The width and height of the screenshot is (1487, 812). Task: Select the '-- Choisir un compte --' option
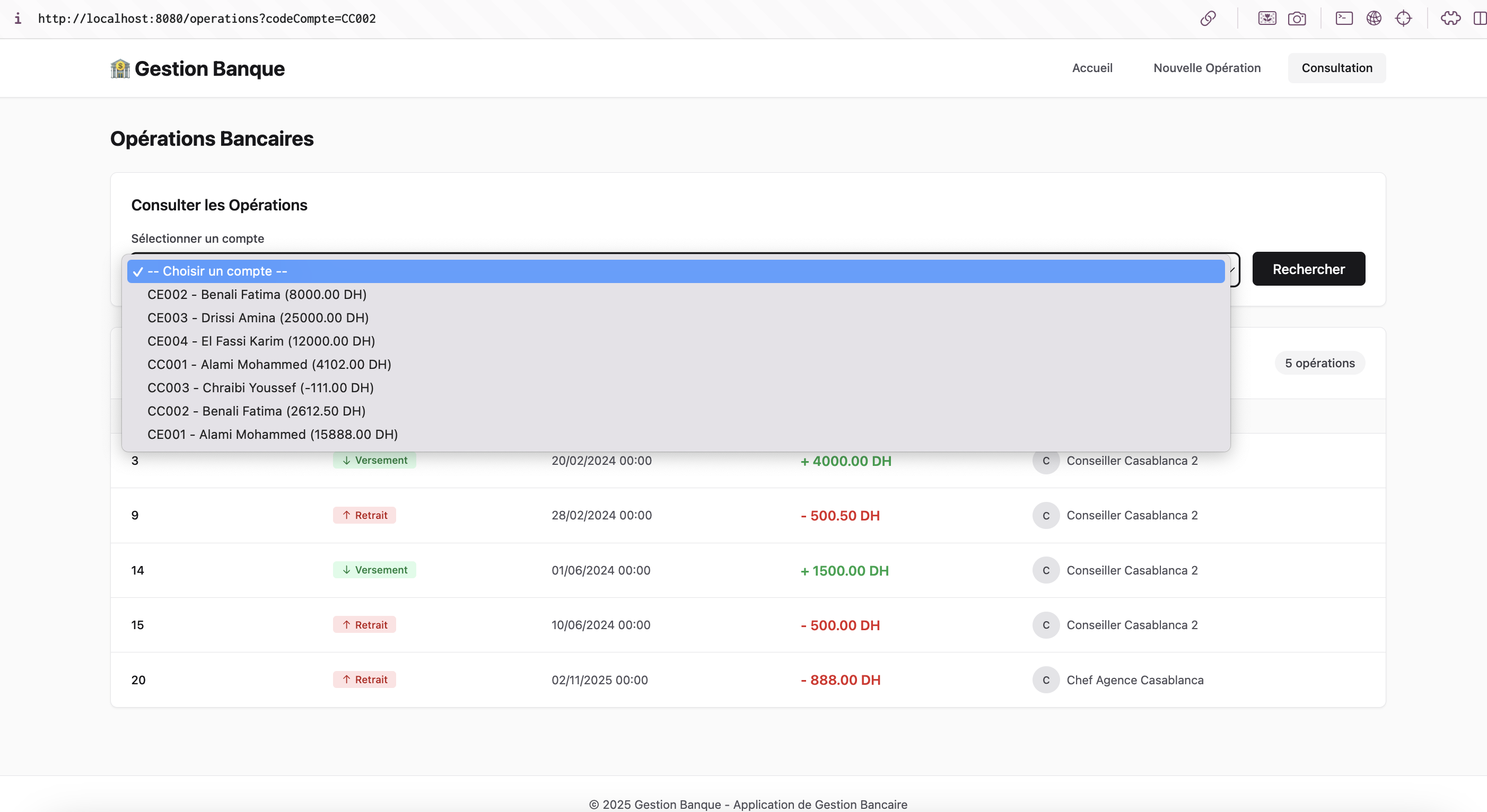(217, 271)
